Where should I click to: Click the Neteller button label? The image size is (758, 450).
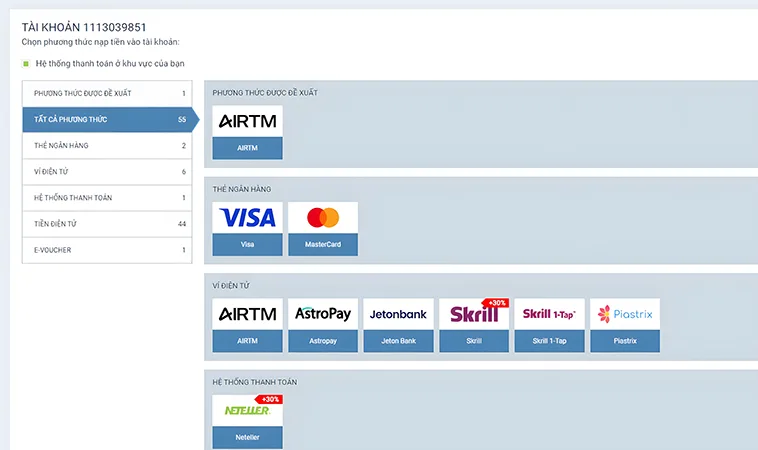pos(248,437)
